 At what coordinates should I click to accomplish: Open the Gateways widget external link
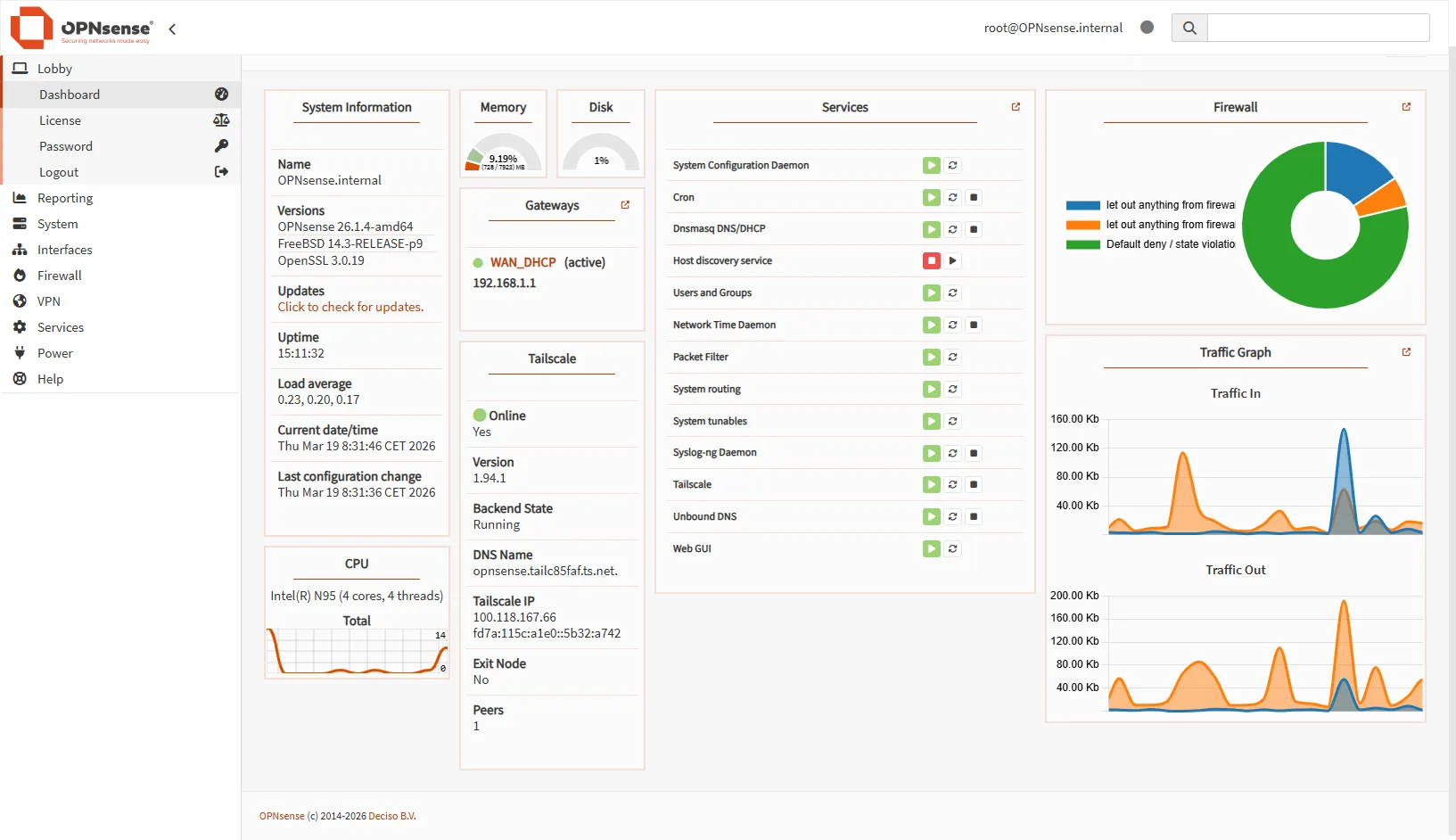click(x=627, y=204)
